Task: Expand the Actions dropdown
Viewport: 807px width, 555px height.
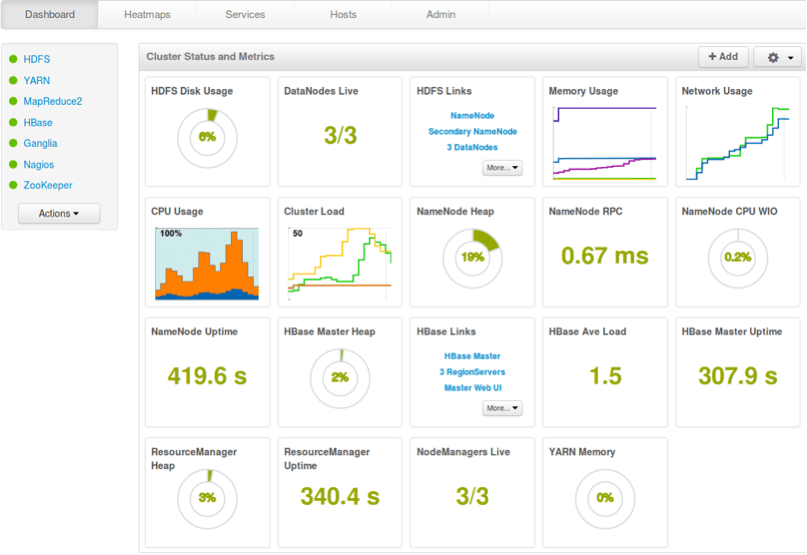Action: 59,214
